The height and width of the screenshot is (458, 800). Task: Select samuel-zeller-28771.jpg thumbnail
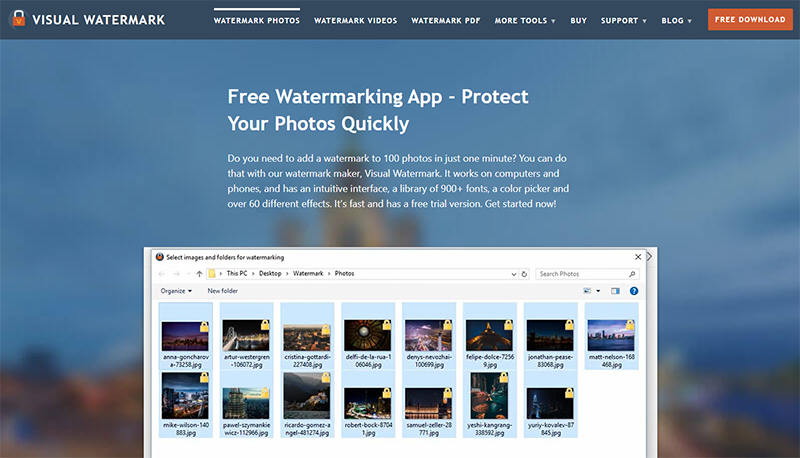tap(429, 404)
